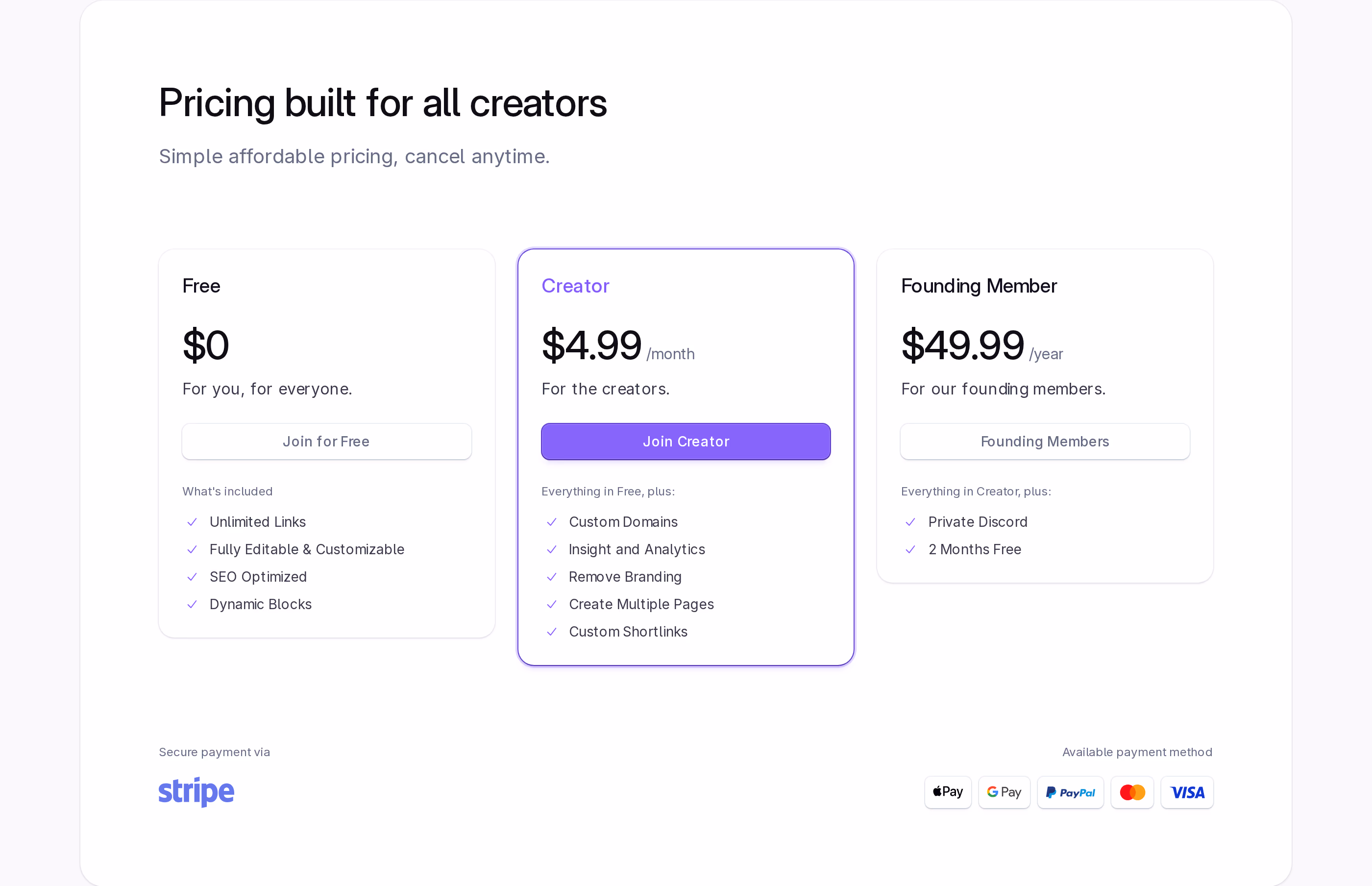Screen dimensions: 1372x886
Task: Click the Join for Free button
Action: (327, 441)
